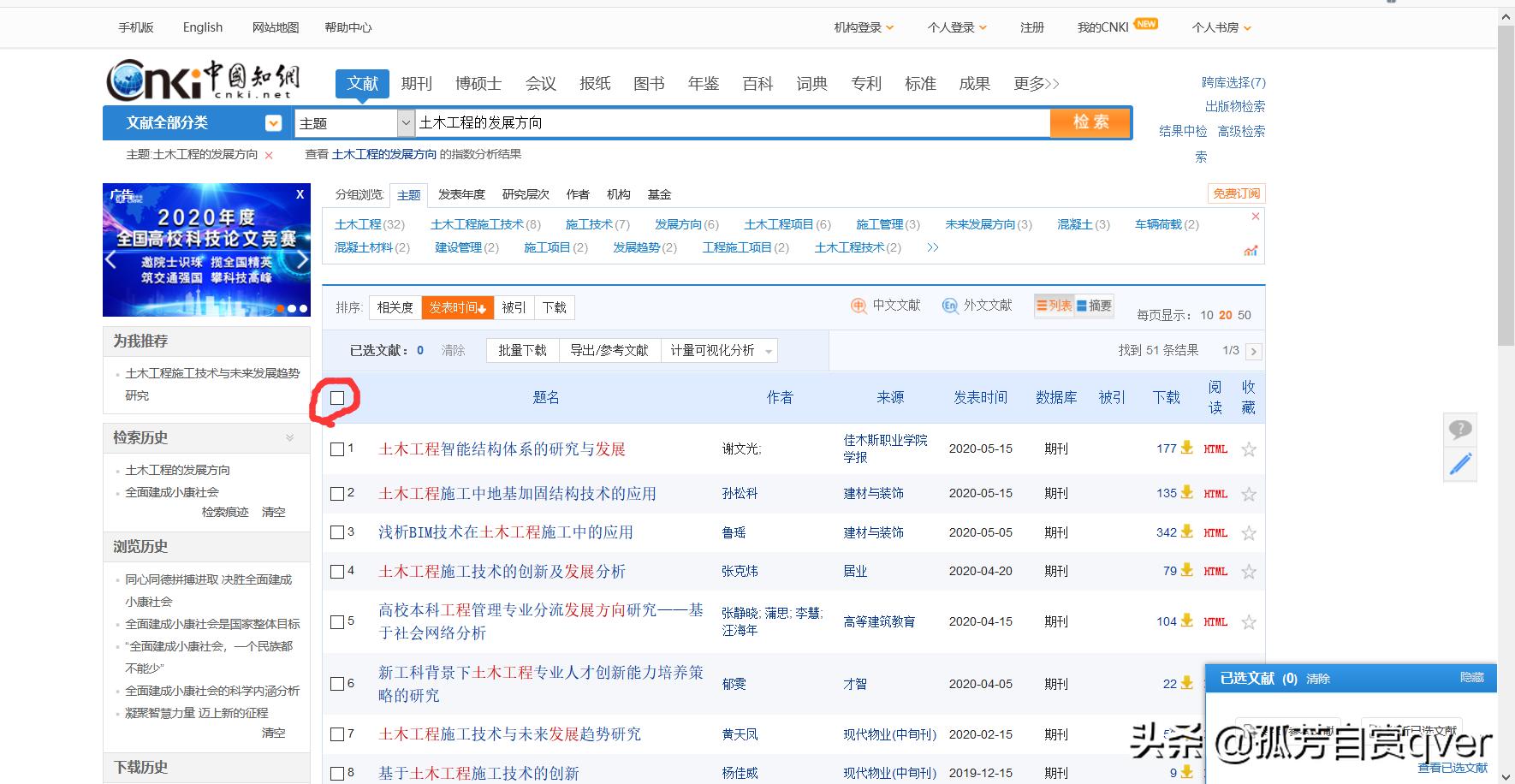This screenshot has width=1515, height=784.
Task: Close the topic grouping panel with the red X
Action: coord(1256,217)
